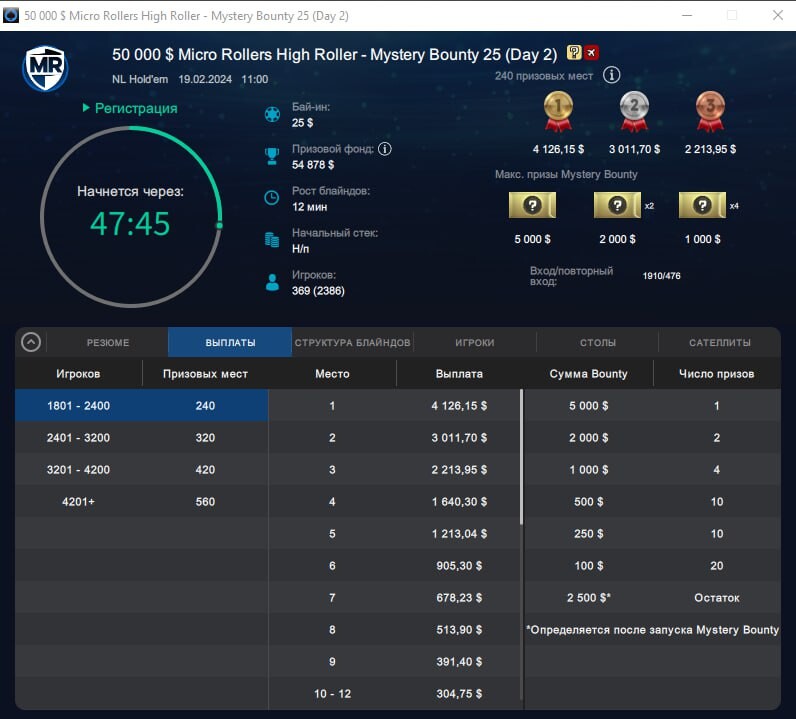
Task: Switch to the Резюме tab
Action: tap(107, 342)
